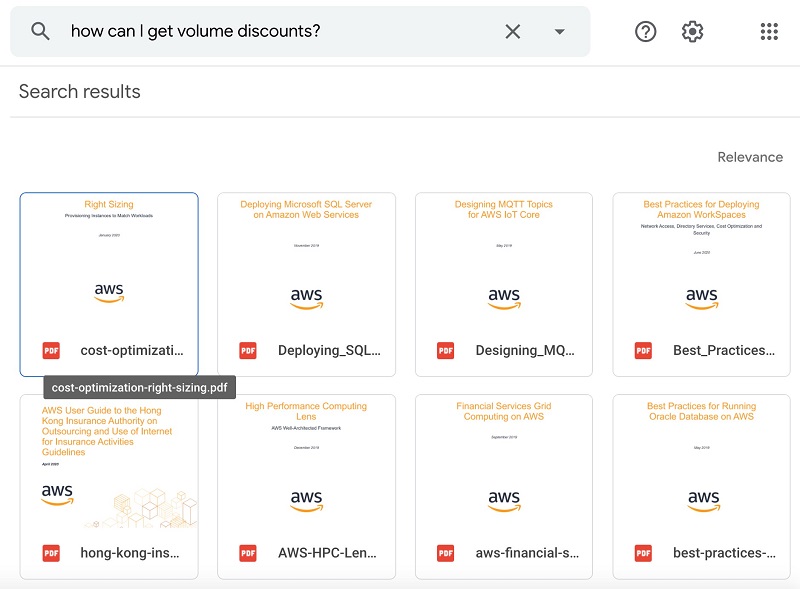Click the PDF icon beside best-practices-...
Screen dimensions: 800x589
point(643,553)
